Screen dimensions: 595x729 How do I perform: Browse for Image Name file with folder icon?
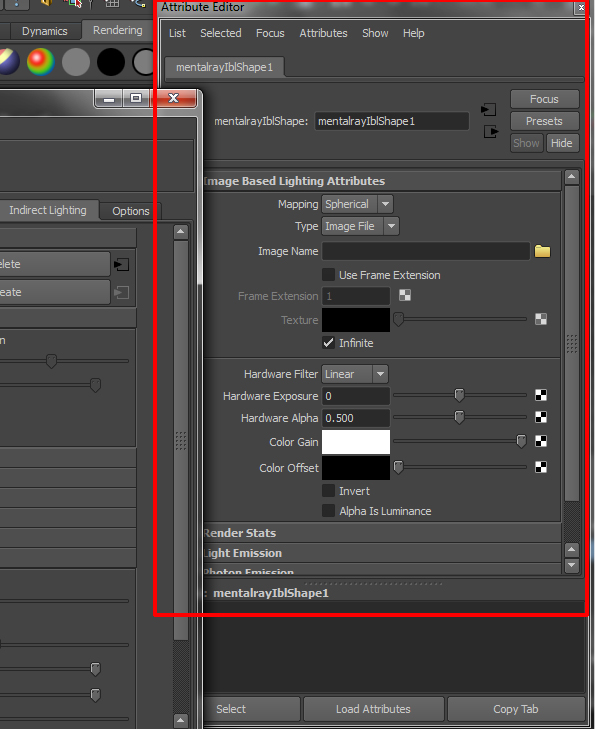(542, 252)
